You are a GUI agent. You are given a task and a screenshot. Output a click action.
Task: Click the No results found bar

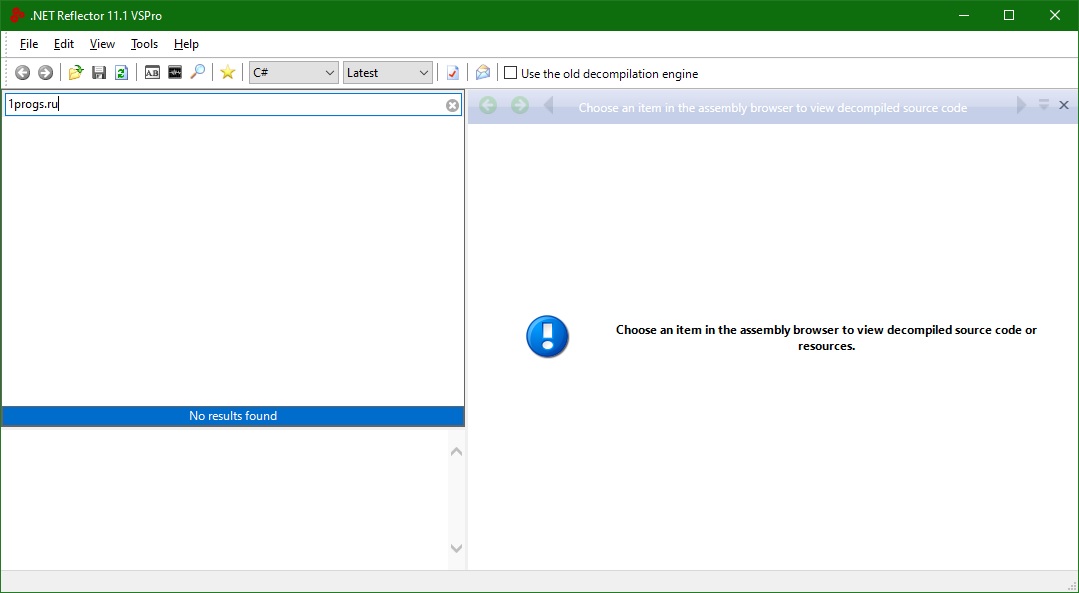click(233, 416)
